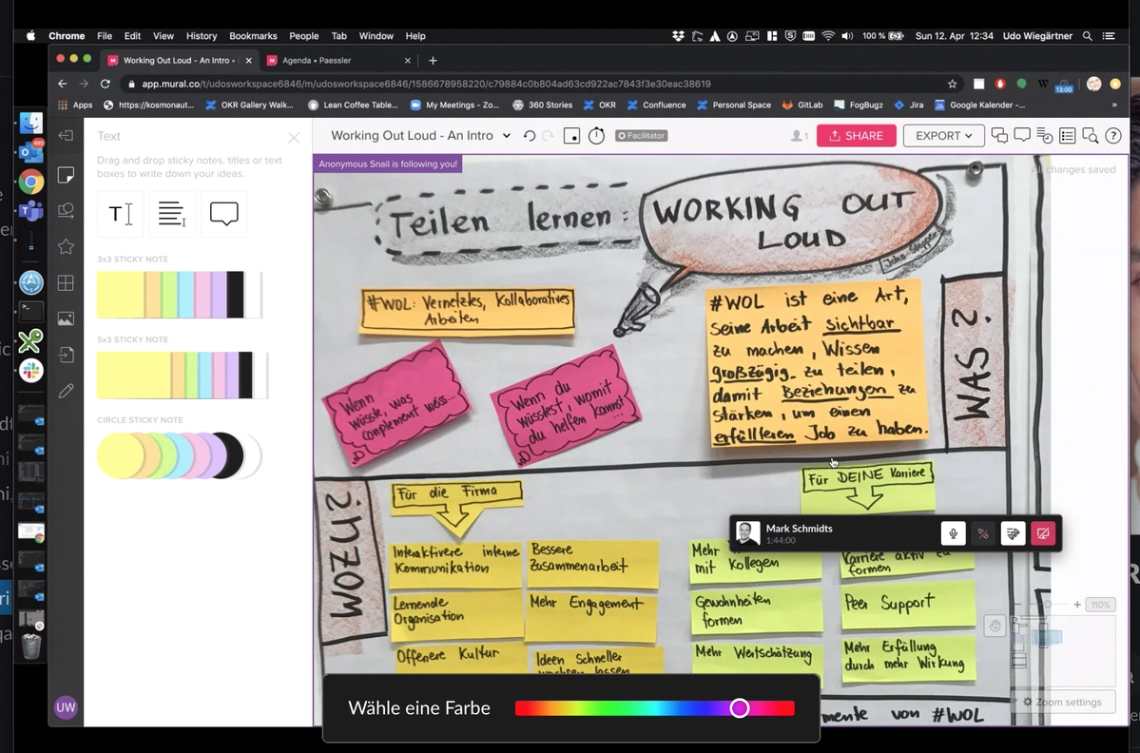The width and height of the screenshot is (1140, 753).
Task: Go back in browser
Action: click(63, 84)
